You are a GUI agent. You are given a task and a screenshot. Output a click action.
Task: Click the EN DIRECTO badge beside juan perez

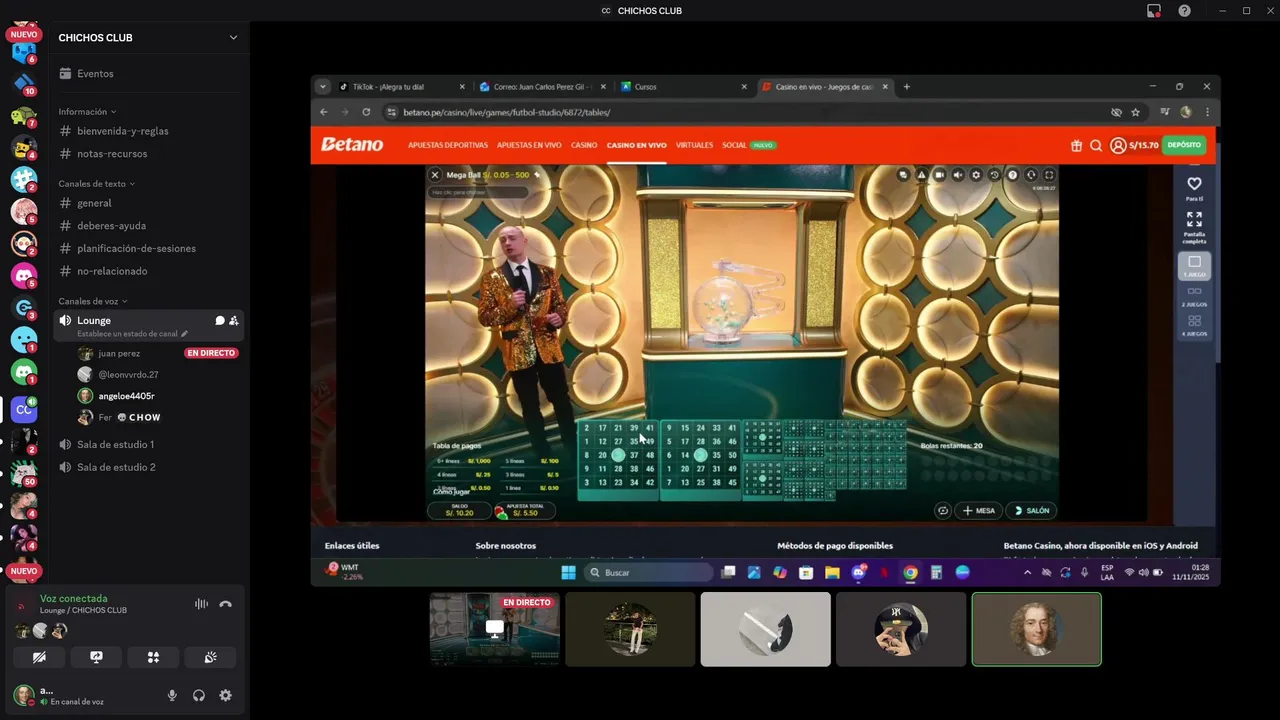pos(211,353)
